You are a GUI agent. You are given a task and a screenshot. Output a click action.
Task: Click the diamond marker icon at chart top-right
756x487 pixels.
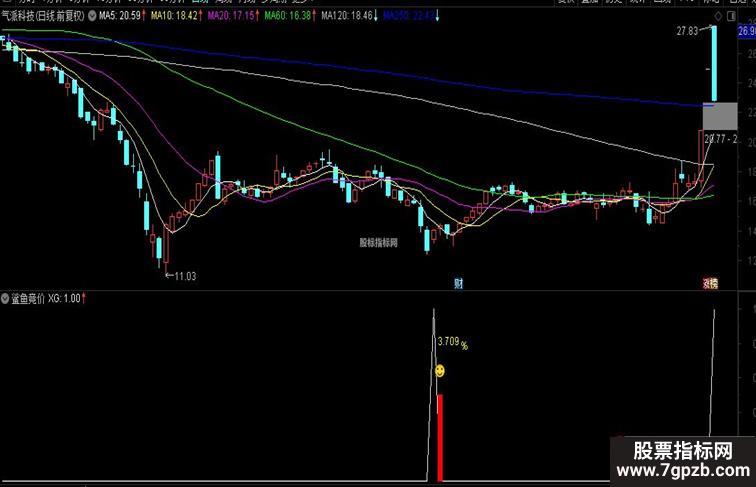pyautogui.click(x=718, y=16)
